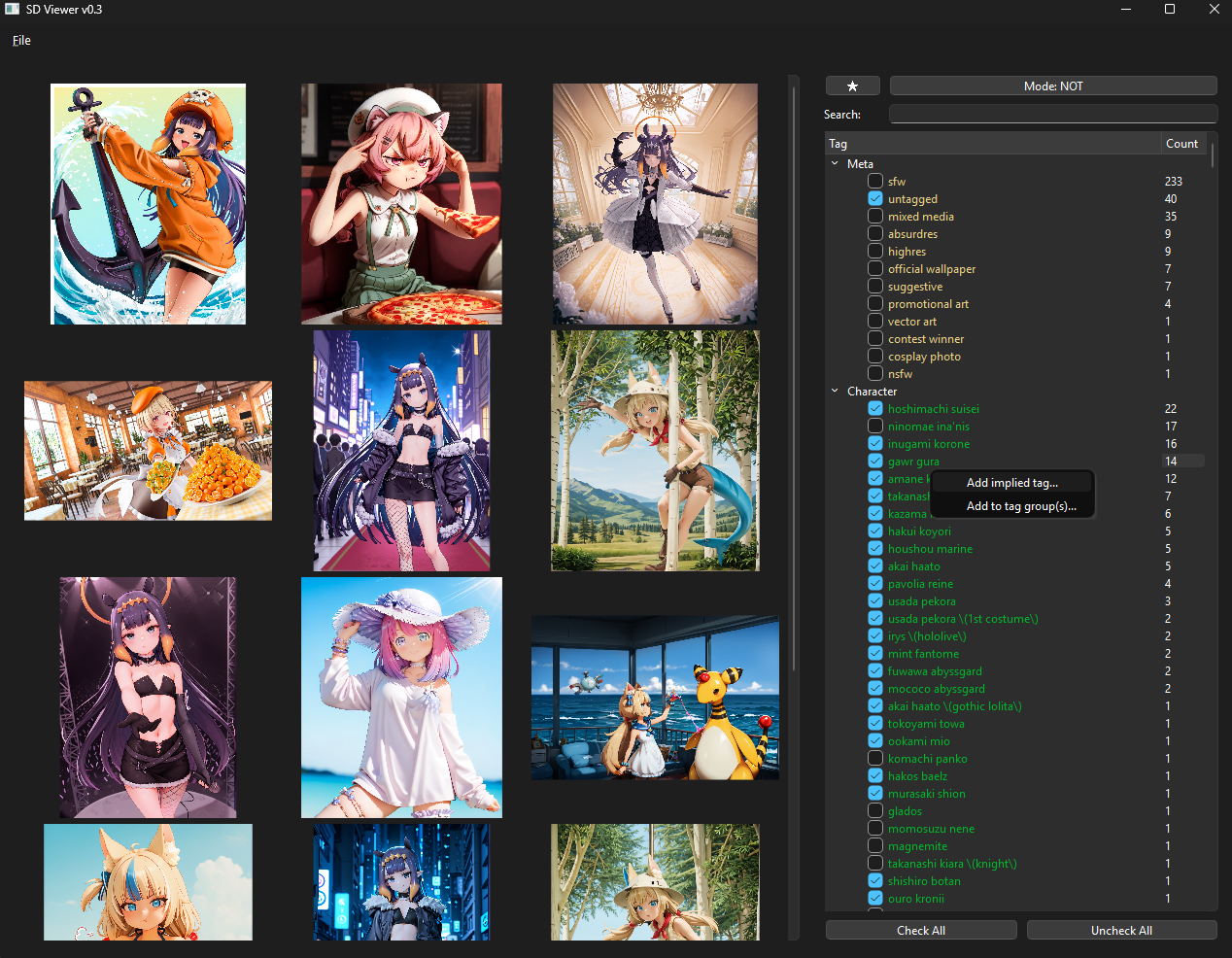Open the pizza girl thumbnail
Image resolution: width=1232 pixels, height=958 pixels.
(401, 204)
